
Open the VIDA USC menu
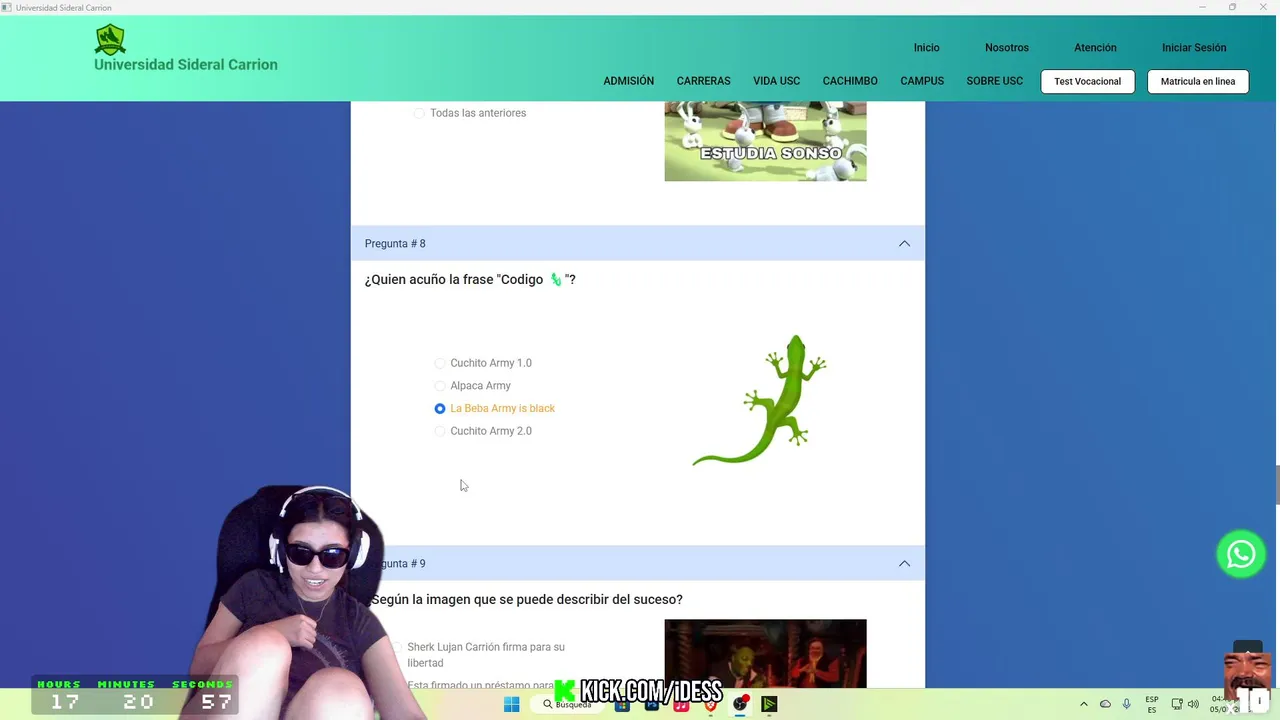point(777,81)
